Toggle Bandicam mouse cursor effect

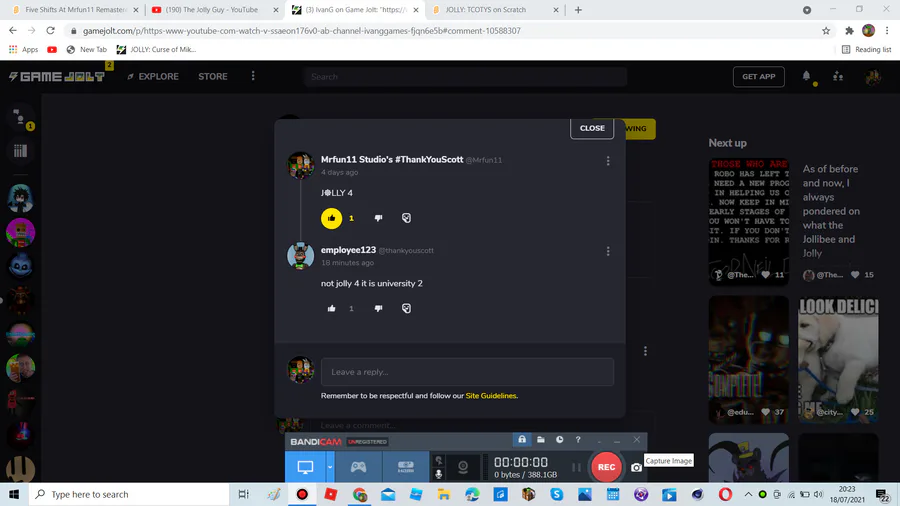coord(439,461)
